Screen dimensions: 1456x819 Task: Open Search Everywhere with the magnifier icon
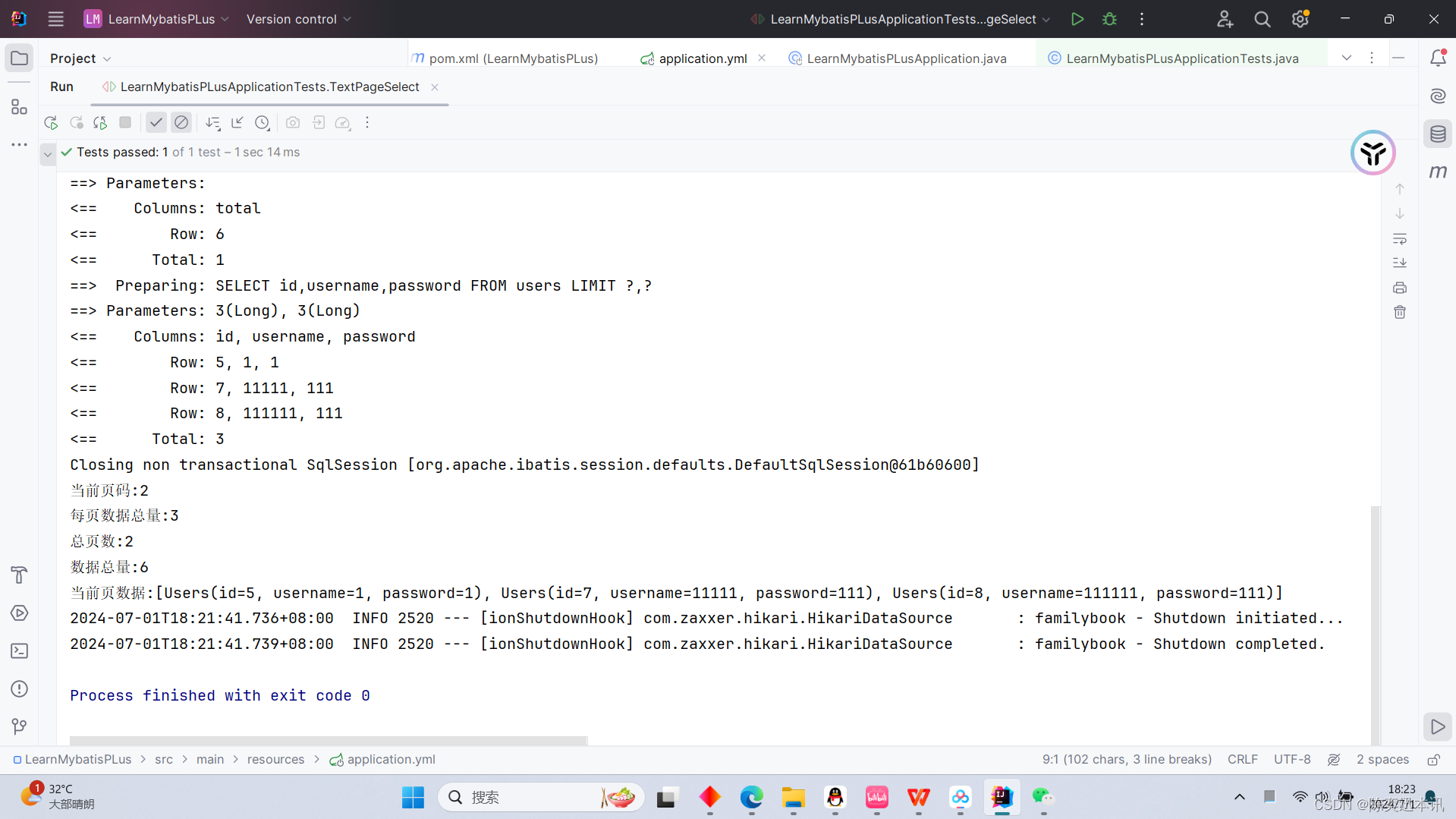1262,19
